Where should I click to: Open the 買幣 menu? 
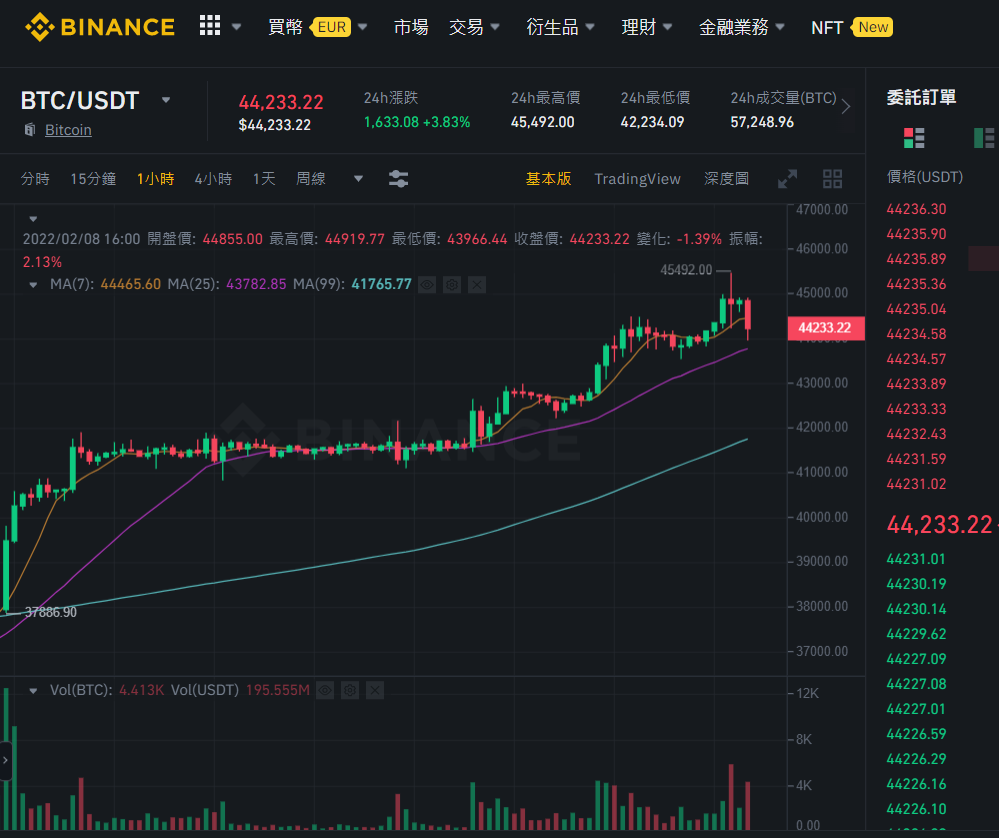pos(285,27)
